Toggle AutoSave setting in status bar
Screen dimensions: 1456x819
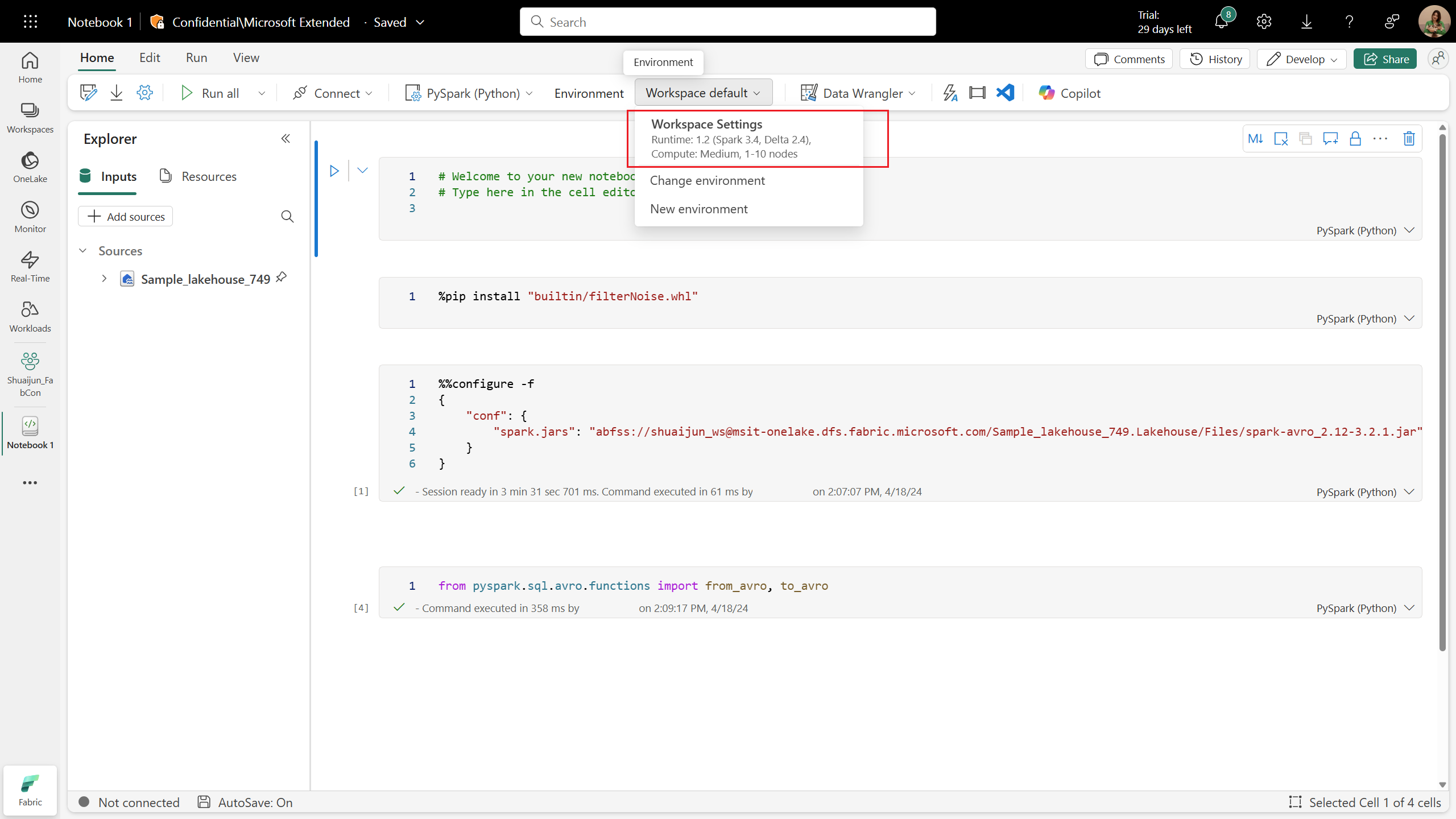pos(244,802)
